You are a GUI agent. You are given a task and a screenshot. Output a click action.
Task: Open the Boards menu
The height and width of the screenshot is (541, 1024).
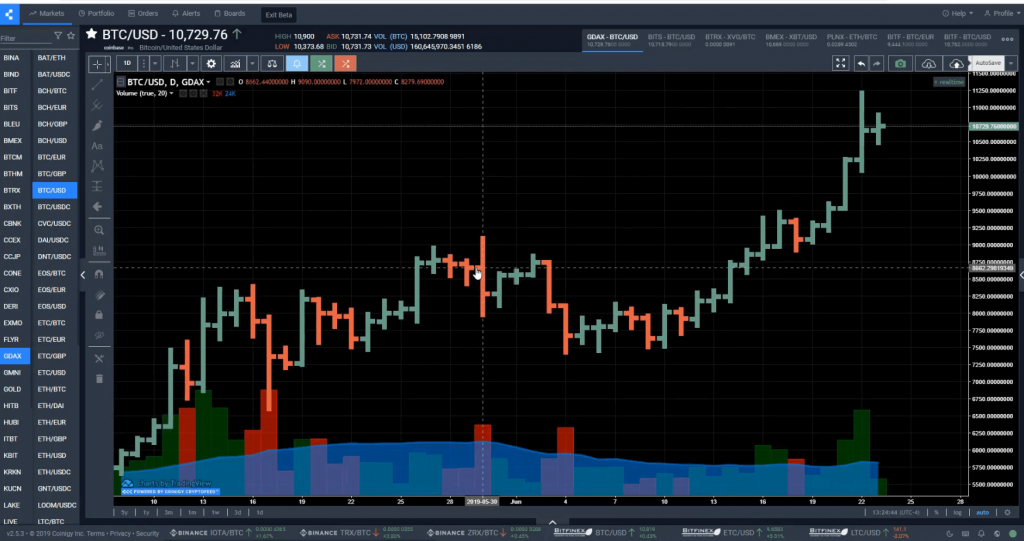click(230, 13)
